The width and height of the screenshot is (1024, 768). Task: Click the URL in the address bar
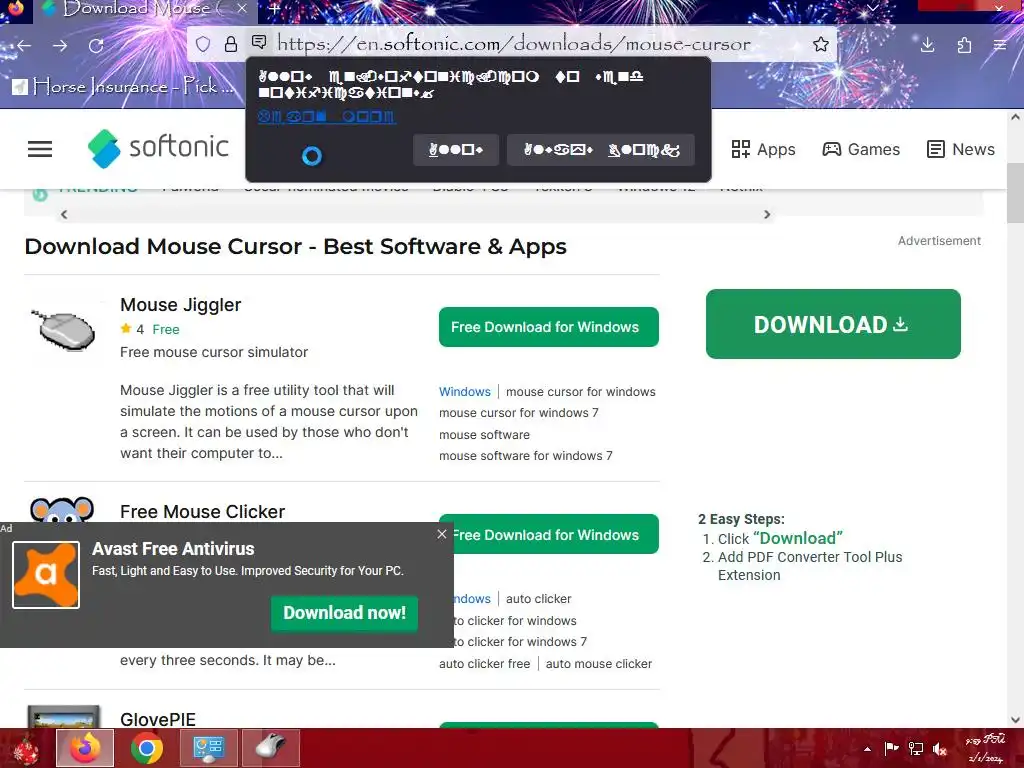pos(513,44)
